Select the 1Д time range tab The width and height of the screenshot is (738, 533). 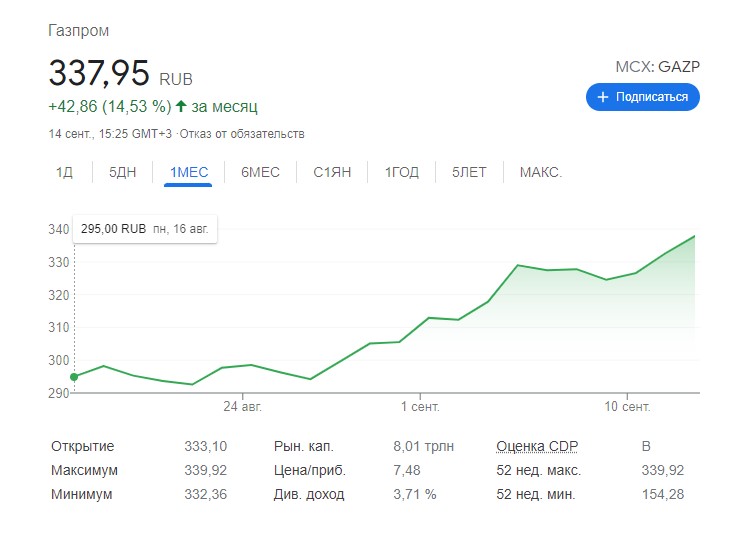click(x=64, y=172)
